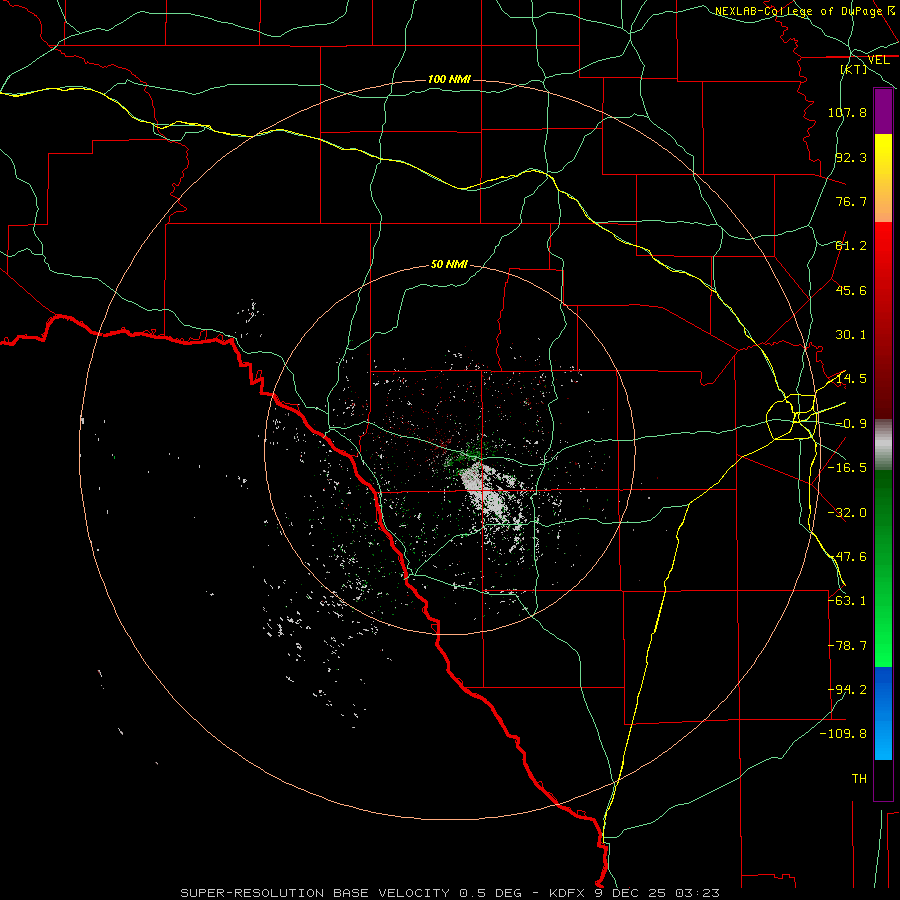Select the -94.2 scale value
Screen dimensions: 900x900
[x=847, y=690]
